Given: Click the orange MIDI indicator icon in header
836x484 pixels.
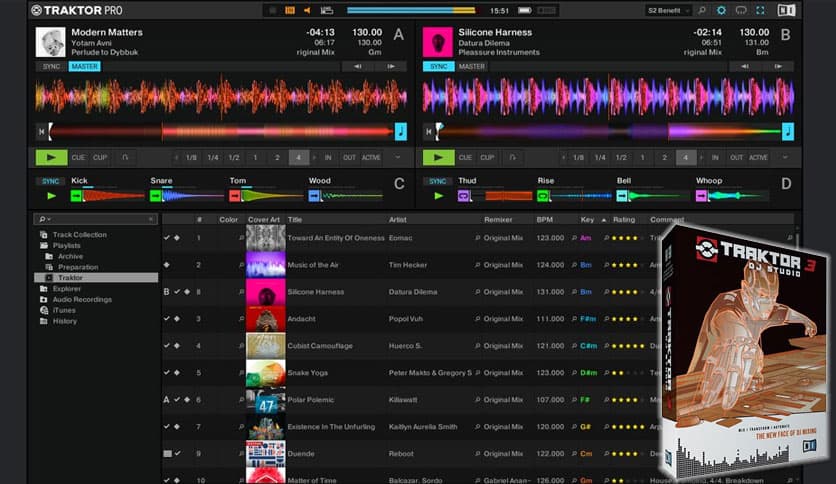Looking at the screenshot, I should pos(290,10).
